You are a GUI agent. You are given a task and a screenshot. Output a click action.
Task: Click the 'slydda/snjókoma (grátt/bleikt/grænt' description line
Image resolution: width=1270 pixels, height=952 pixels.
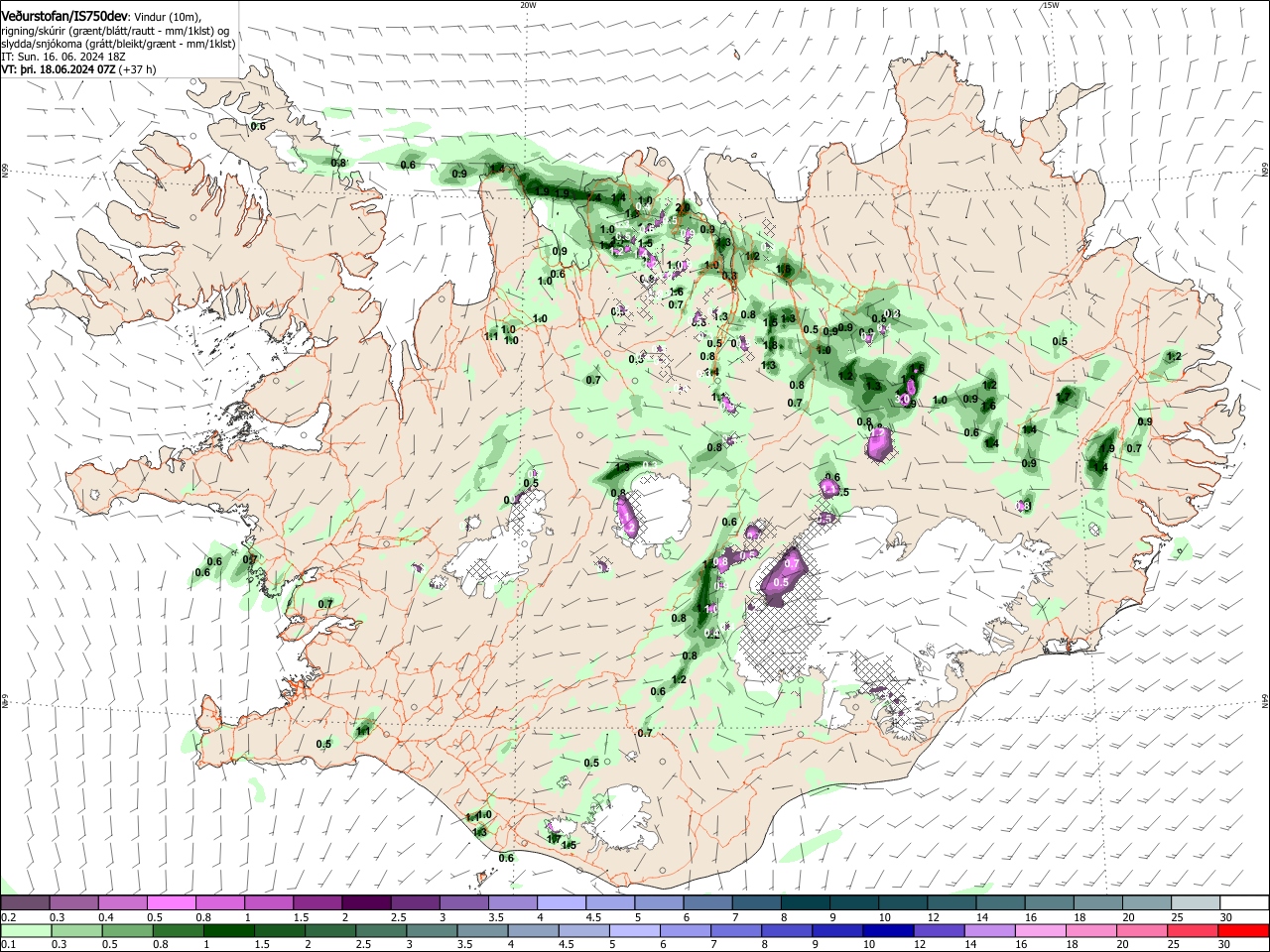pos(118,44)
